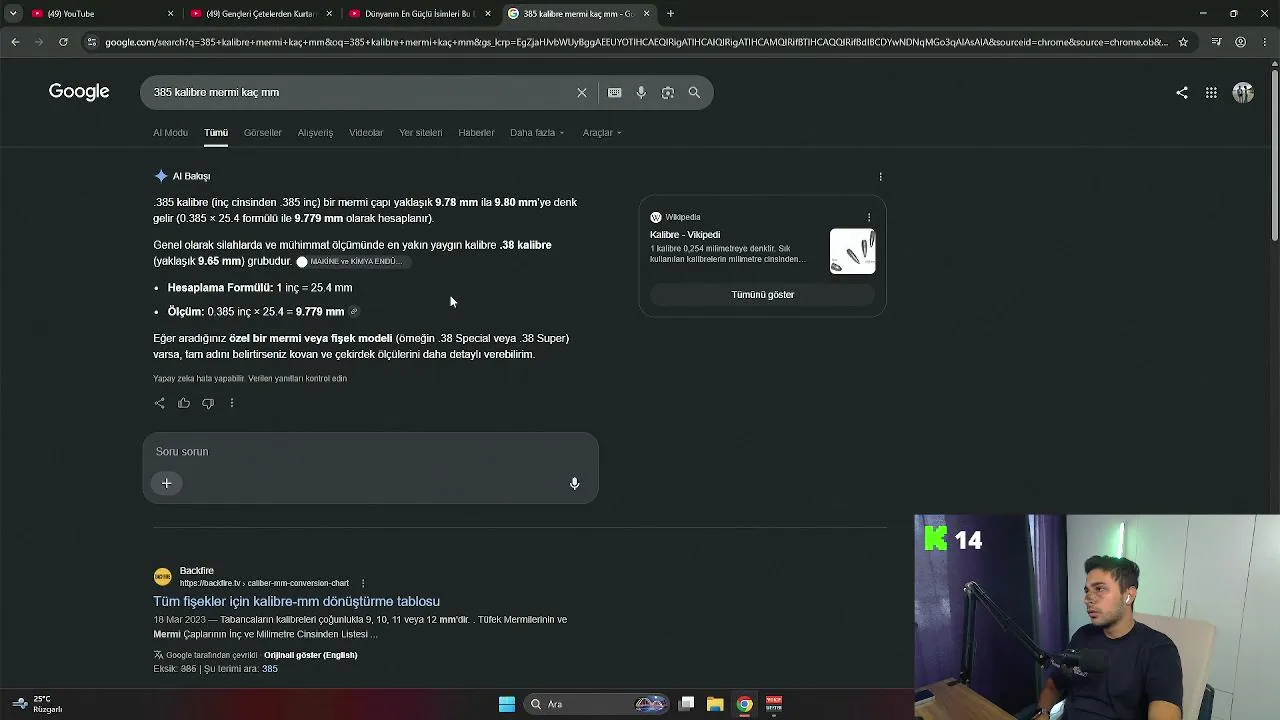Open the Chrome profile button
1280x720 pixels.
coord(1241,42)
